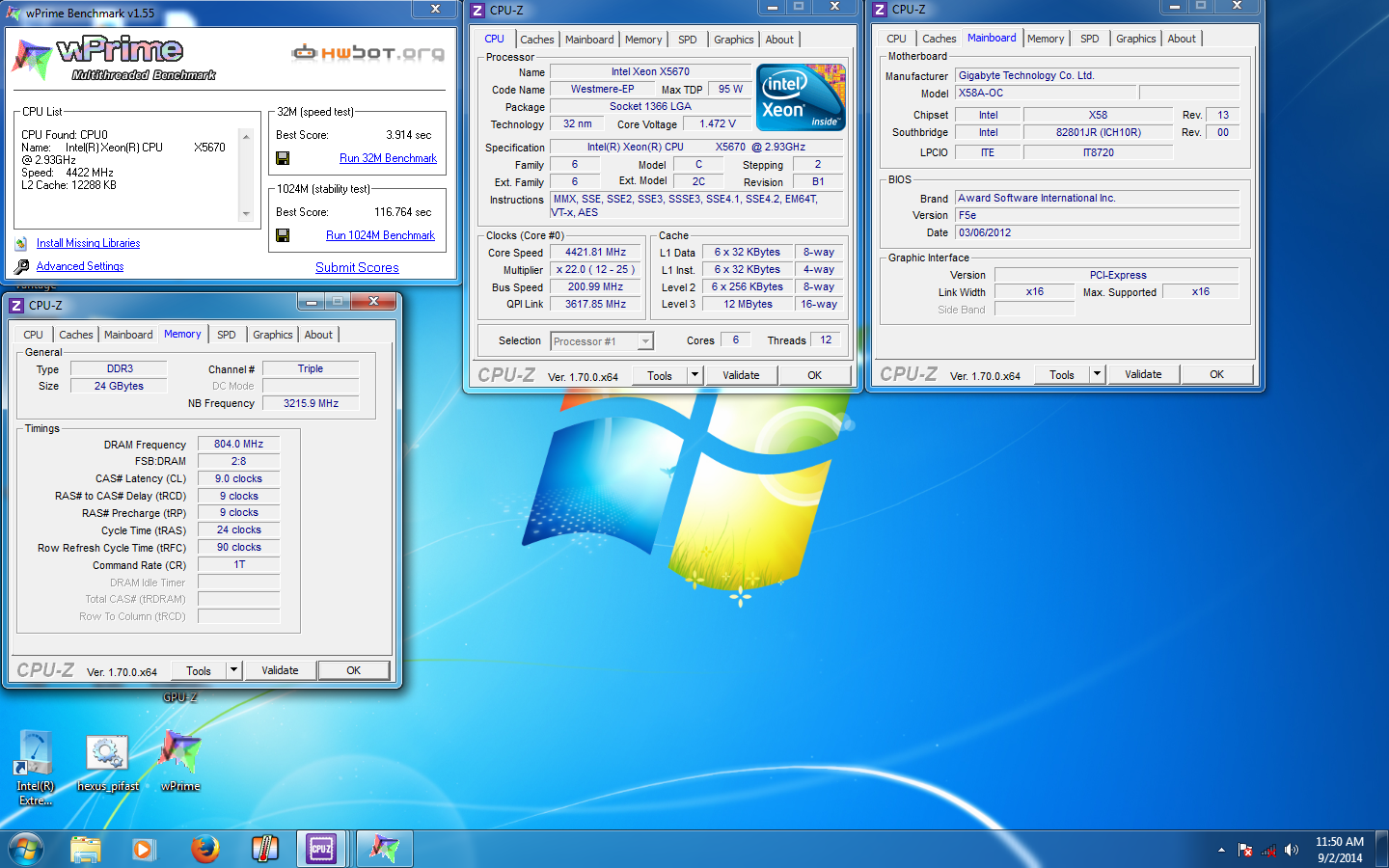Click the memory Size value 24 GBytes
The image size is (1389, 868).
click(x=119, y=386)
